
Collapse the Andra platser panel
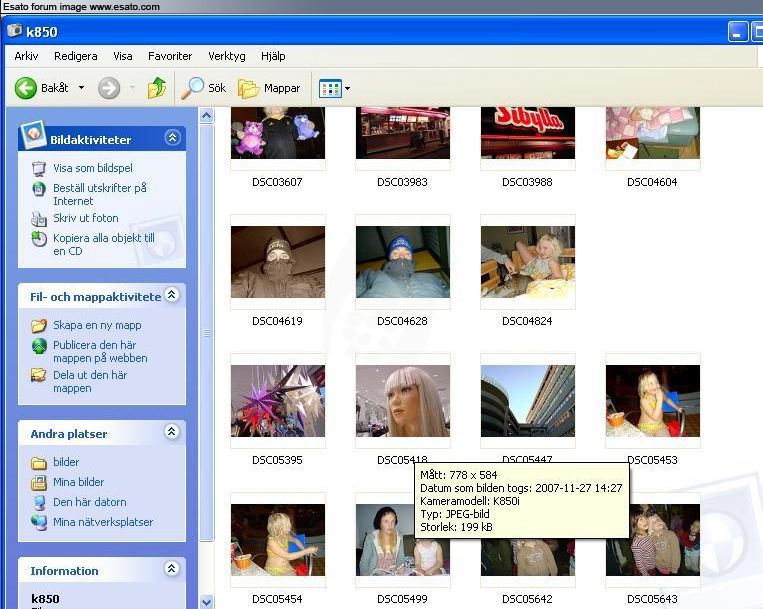point(172,431)
